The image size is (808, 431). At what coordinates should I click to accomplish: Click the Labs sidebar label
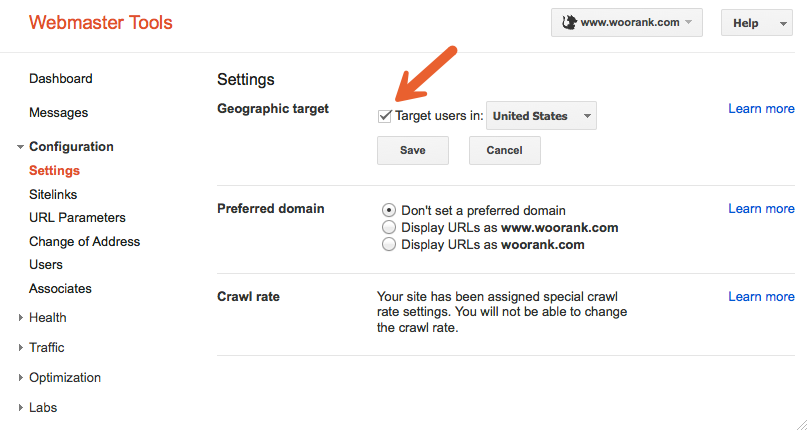coord(43,407)
